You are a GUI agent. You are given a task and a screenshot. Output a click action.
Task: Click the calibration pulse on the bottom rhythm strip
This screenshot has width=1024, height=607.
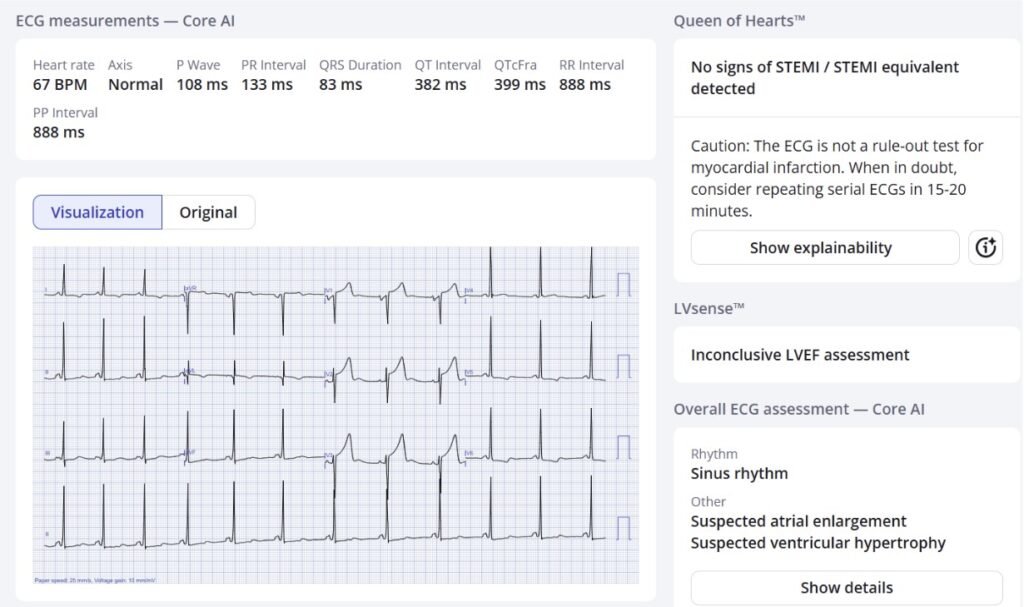(x=624, y=528)
